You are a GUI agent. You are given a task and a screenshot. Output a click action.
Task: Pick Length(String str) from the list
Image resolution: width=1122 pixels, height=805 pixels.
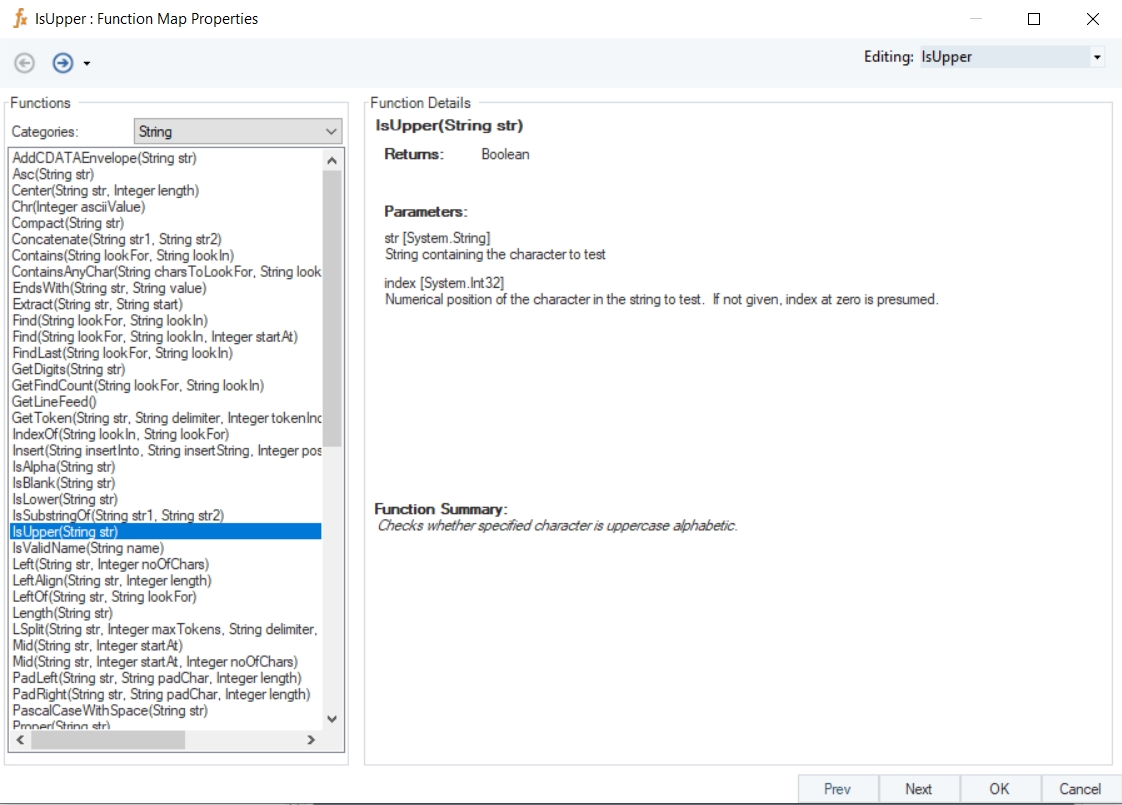click(62, 613)
